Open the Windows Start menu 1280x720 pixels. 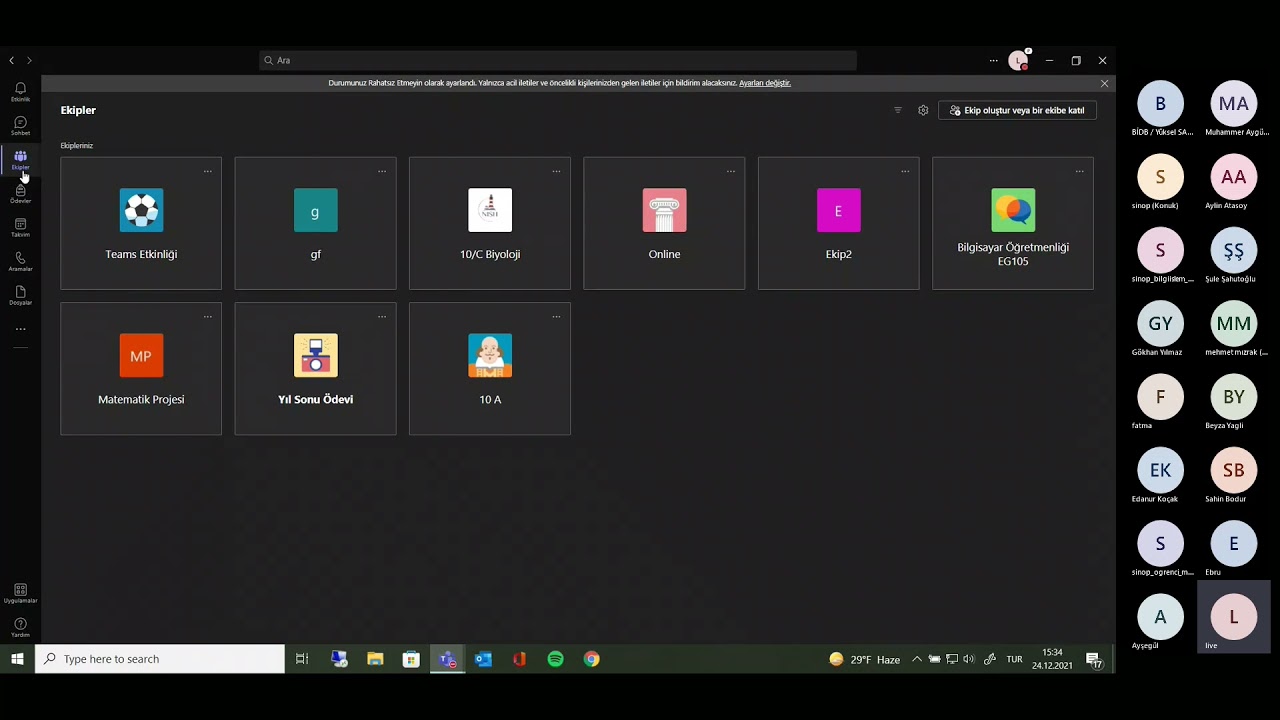pos(17,659)
